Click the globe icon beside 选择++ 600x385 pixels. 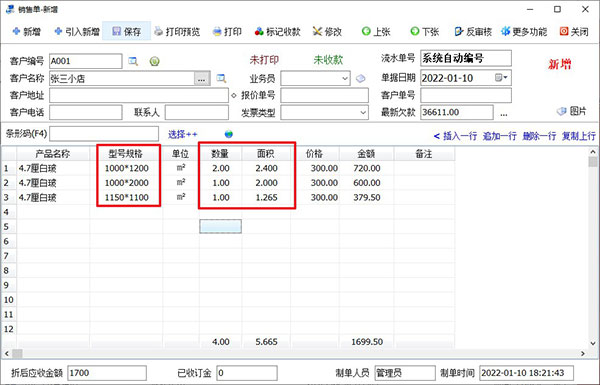point(229,134)
